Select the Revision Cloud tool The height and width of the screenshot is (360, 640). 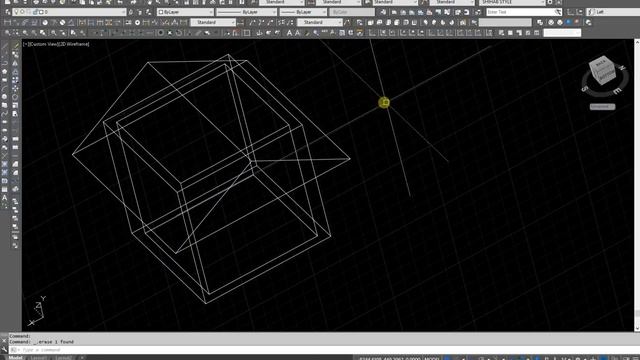coord(4,105)
